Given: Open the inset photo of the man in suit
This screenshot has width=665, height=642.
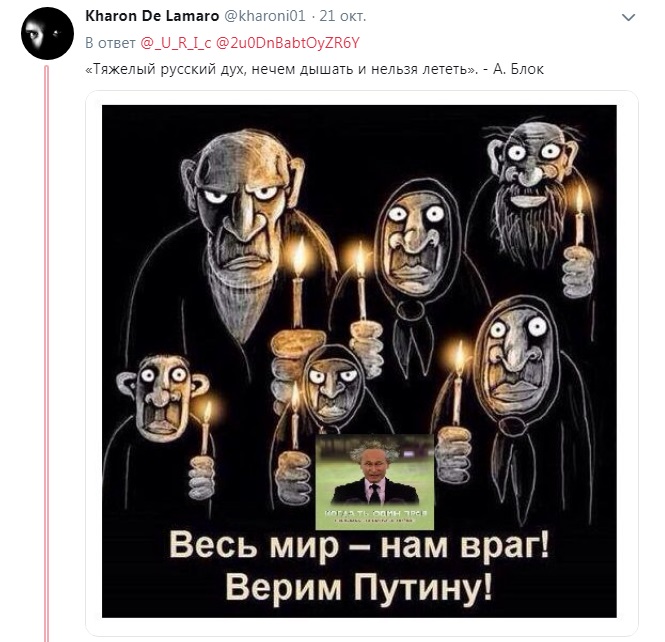Looking at the screenshot, I should pyautogui.click(x=374, y=482).
